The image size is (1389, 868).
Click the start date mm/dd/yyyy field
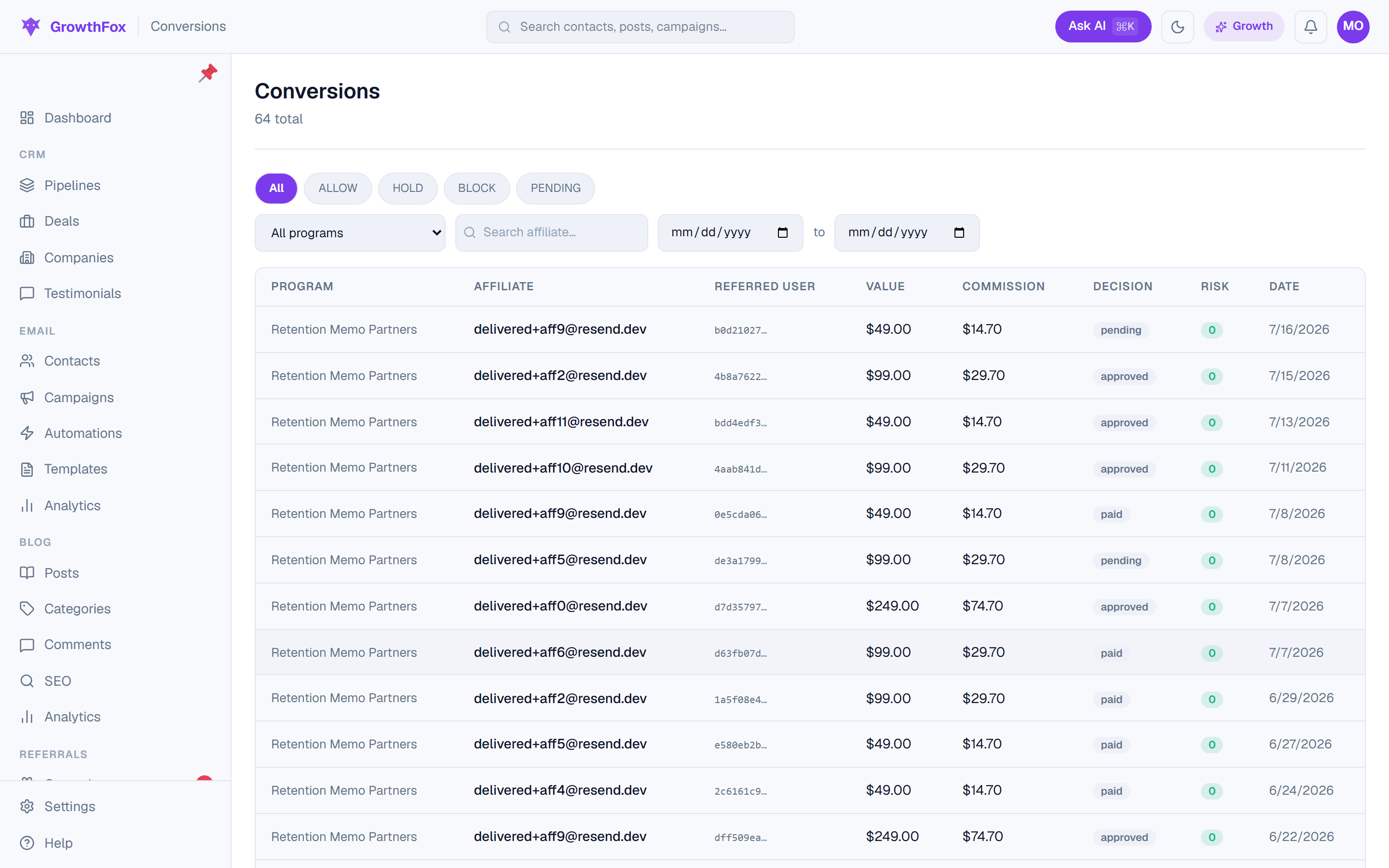pos(730,232)
